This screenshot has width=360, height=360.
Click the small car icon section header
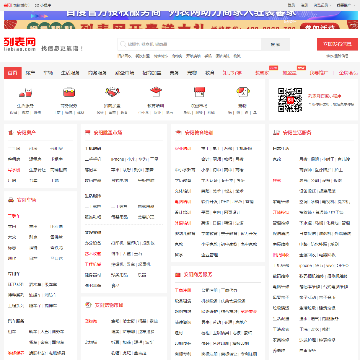11,200
